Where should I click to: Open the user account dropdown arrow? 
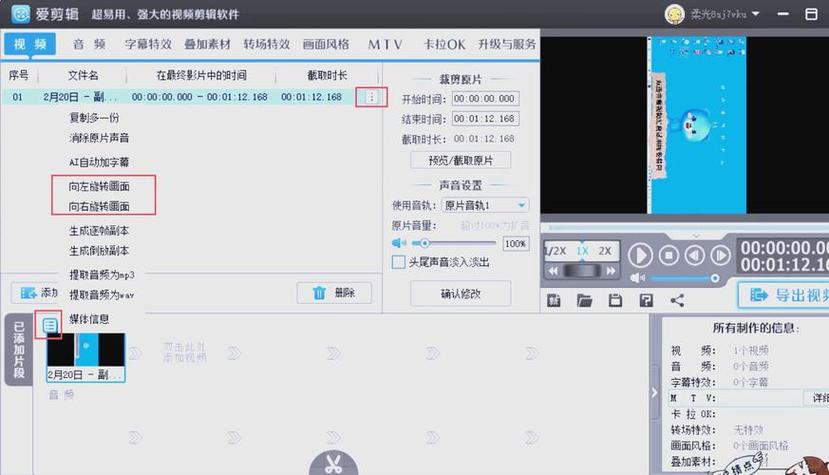click(756, 14)
